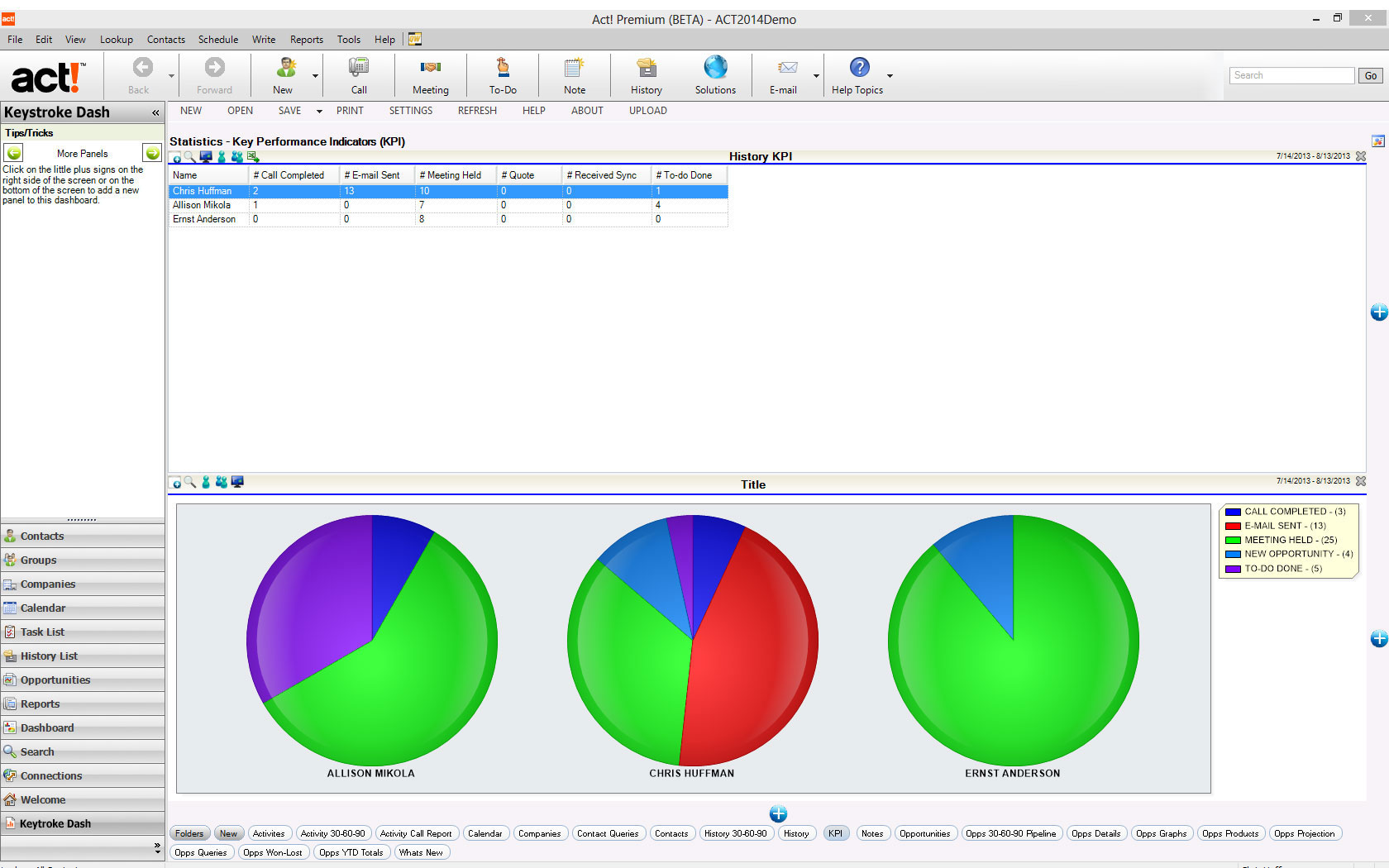The image size is (1389, 868).
Task: Click the Ernst Anderson pie chart
Action: tap(1014, 640)
